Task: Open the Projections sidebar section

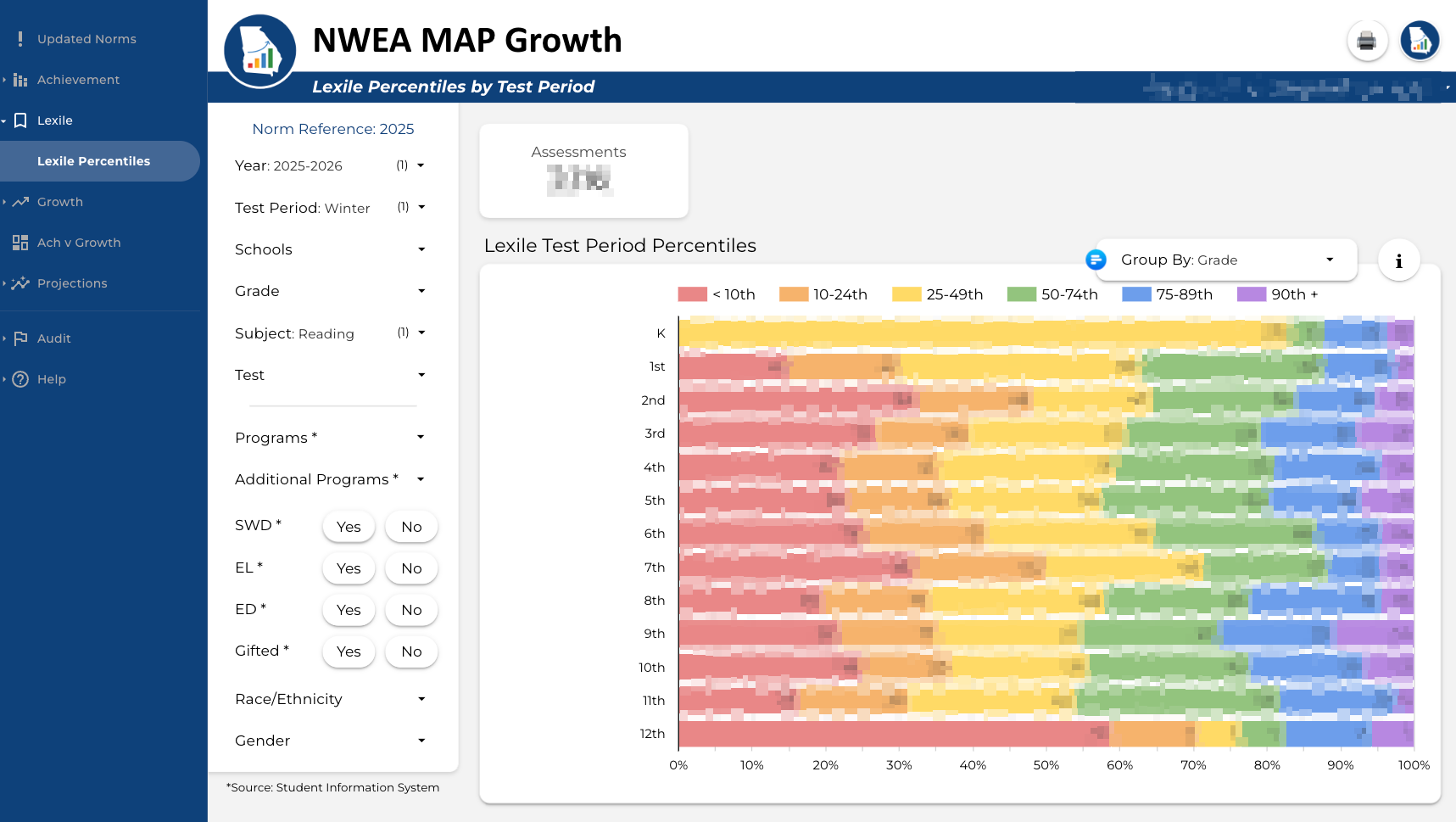Action: coord(71,282)
